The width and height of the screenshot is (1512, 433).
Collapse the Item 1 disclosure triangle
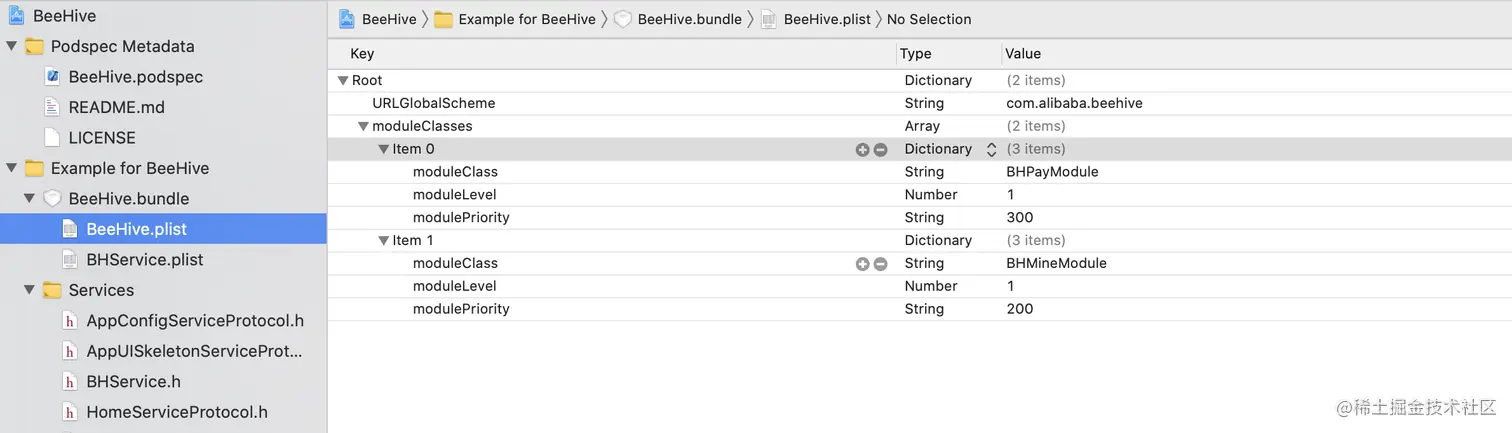[383, 240]
